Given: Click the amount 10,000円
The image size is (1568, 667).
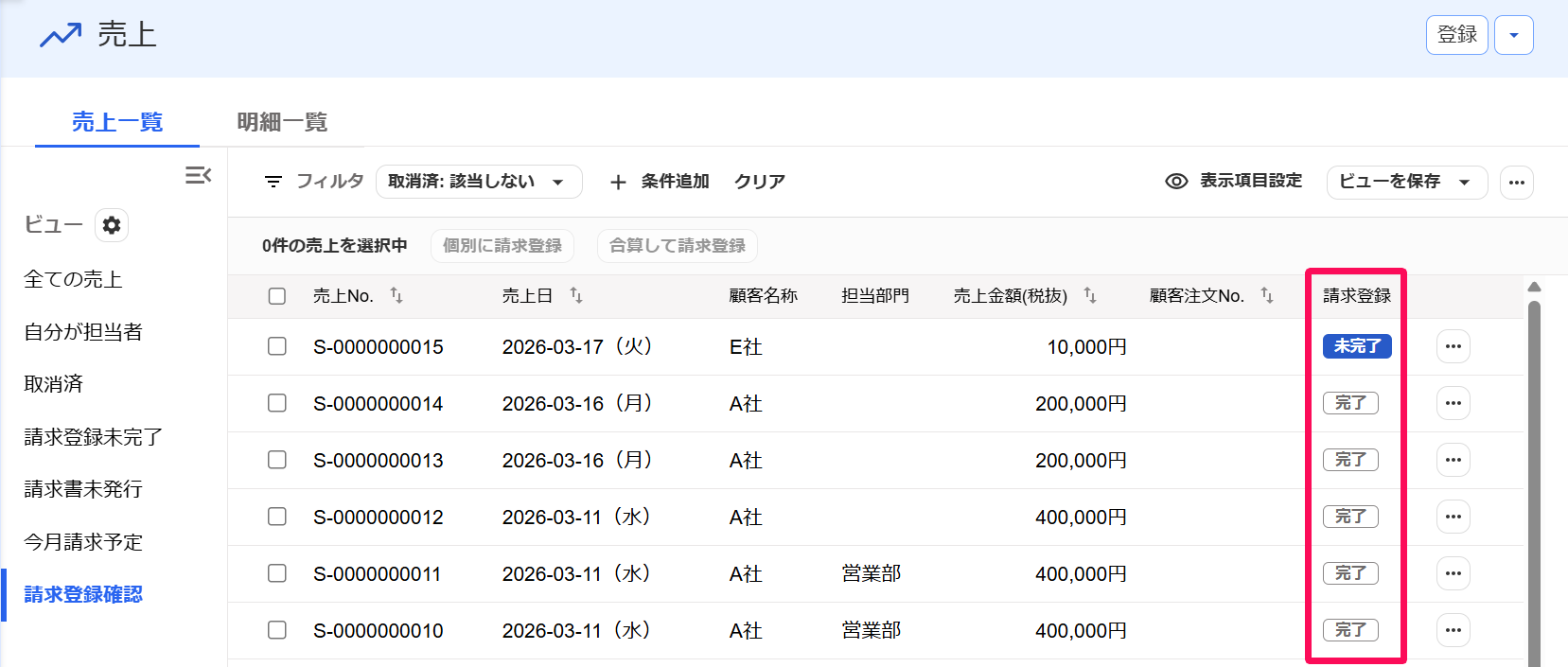Looking at the screenshot, I should 1086,347.
